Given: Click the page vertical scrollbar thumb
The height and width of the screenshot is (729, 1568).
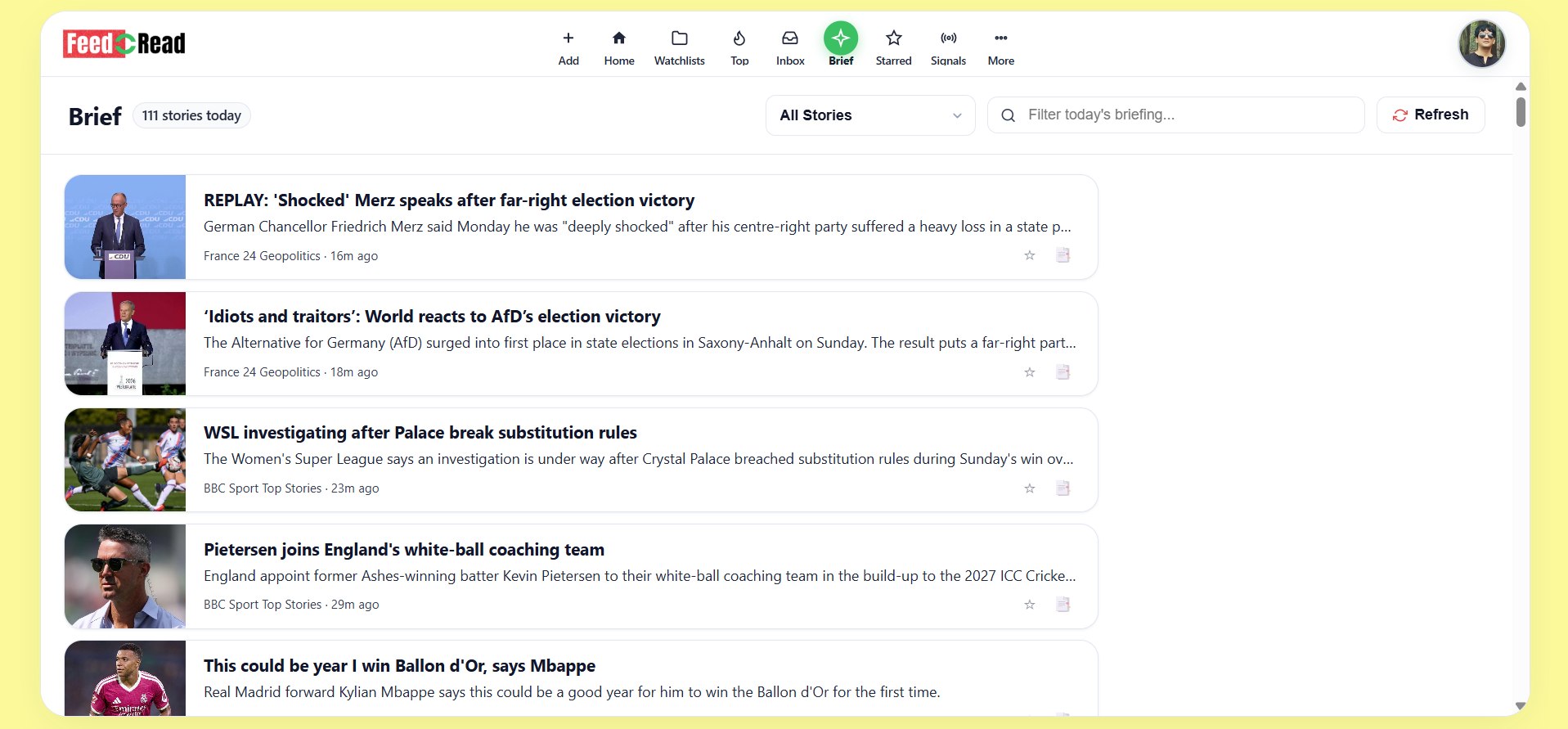Looking at the screenshot, I should (x=1521, y=111).
